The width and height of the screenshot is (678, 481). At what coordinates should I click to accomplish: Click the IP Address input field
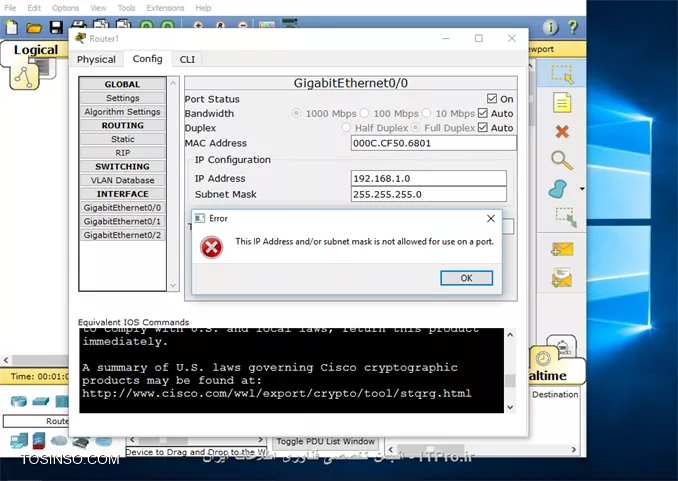[429, 178]
